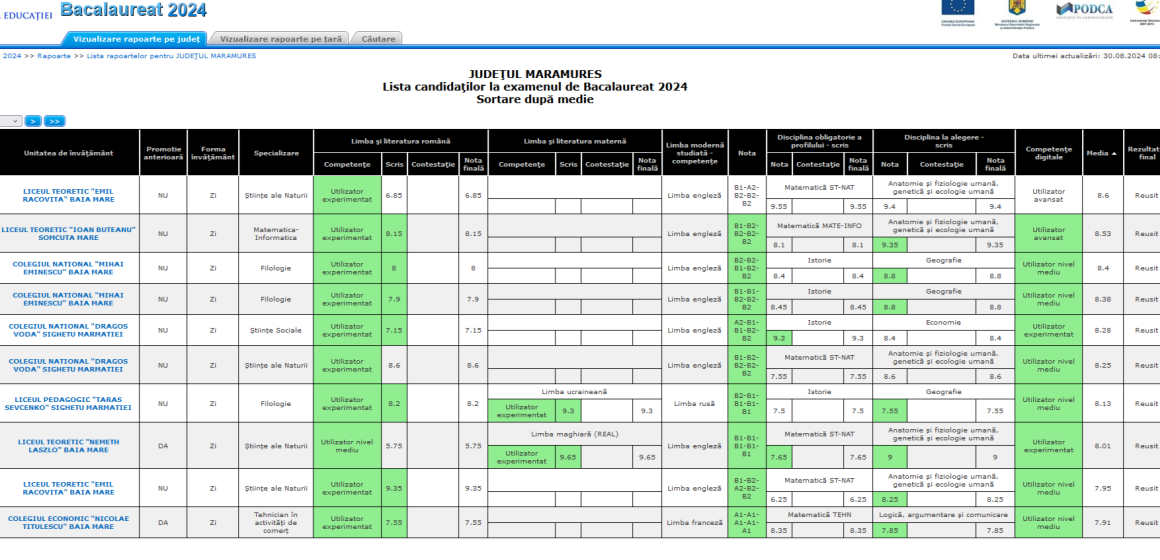Click the Specializare column header
1160x560 pixels.
[277, 153]
